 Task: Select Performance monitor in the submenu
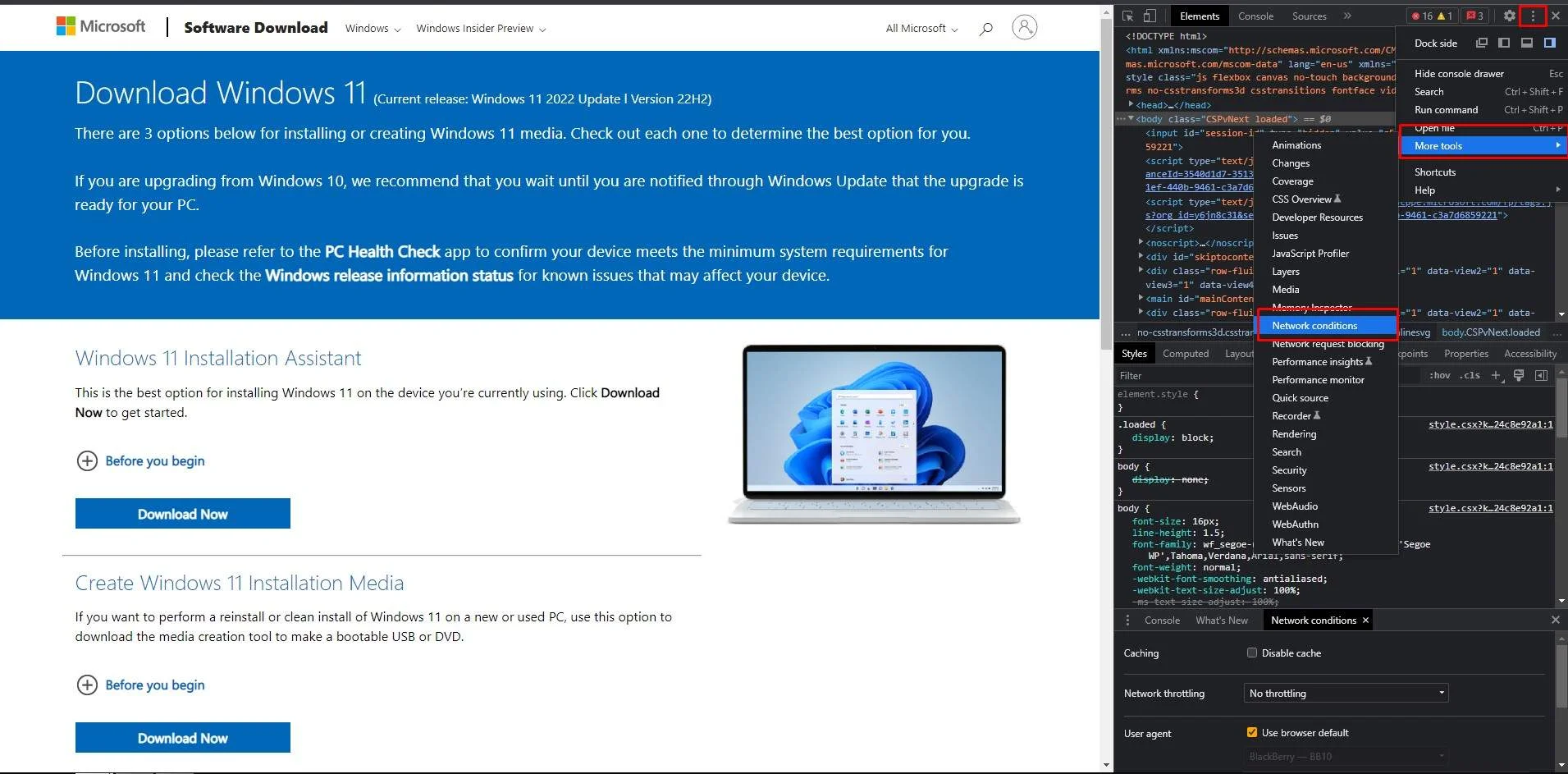(x=1327, y=380)
